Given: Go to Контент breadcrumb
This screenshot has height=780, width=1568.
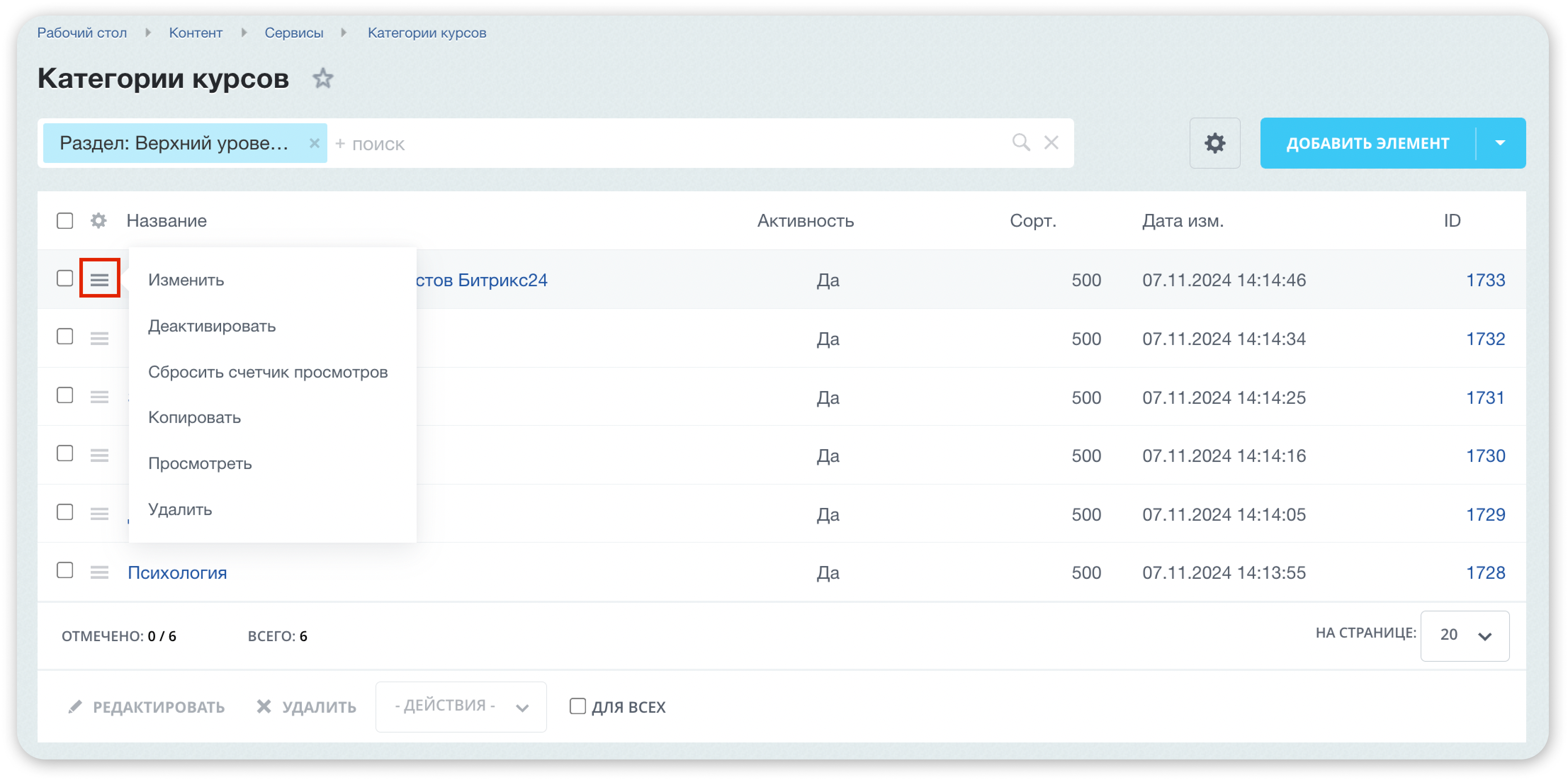Looking at the screenshot, I should pyautogui.click(x=196, y=33).
